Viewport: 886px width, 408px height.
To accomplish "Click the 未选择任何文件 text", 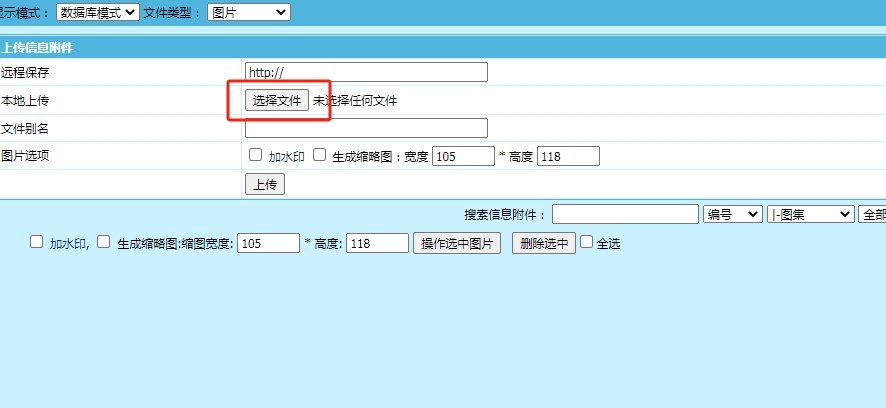I will pos(355,101).
